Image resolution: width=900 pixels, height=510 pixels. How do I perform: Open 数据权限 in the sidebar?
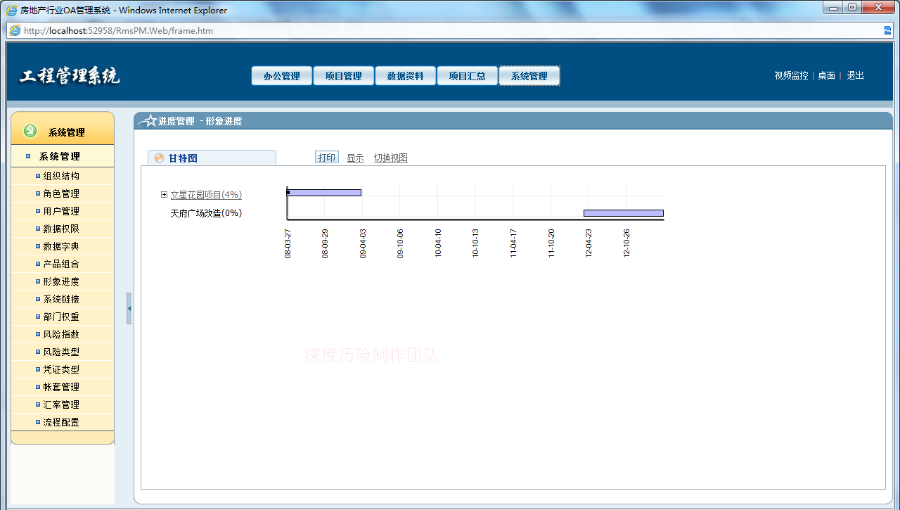[x=61, y=229]
